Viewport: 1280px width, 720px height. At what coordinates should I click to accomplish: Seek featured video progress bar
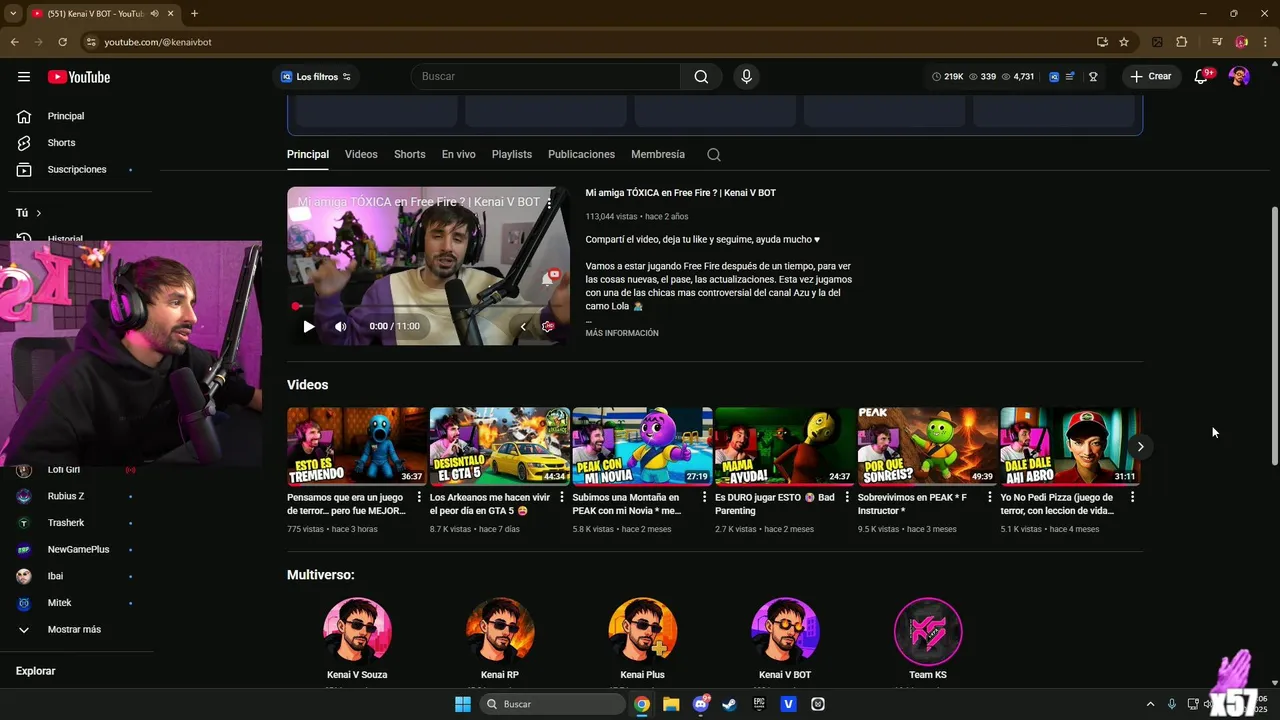428,307
